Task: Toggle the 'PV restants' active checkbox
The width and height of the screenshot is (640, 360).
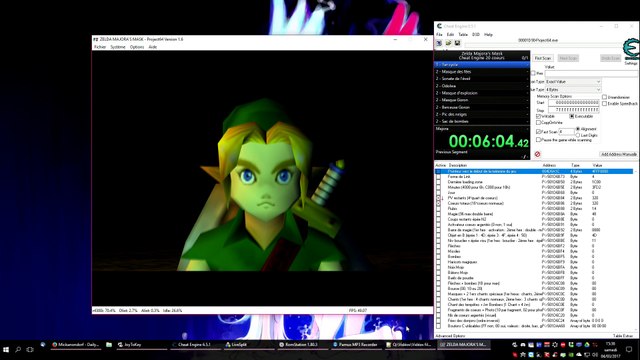Action: tap(439, 198)
